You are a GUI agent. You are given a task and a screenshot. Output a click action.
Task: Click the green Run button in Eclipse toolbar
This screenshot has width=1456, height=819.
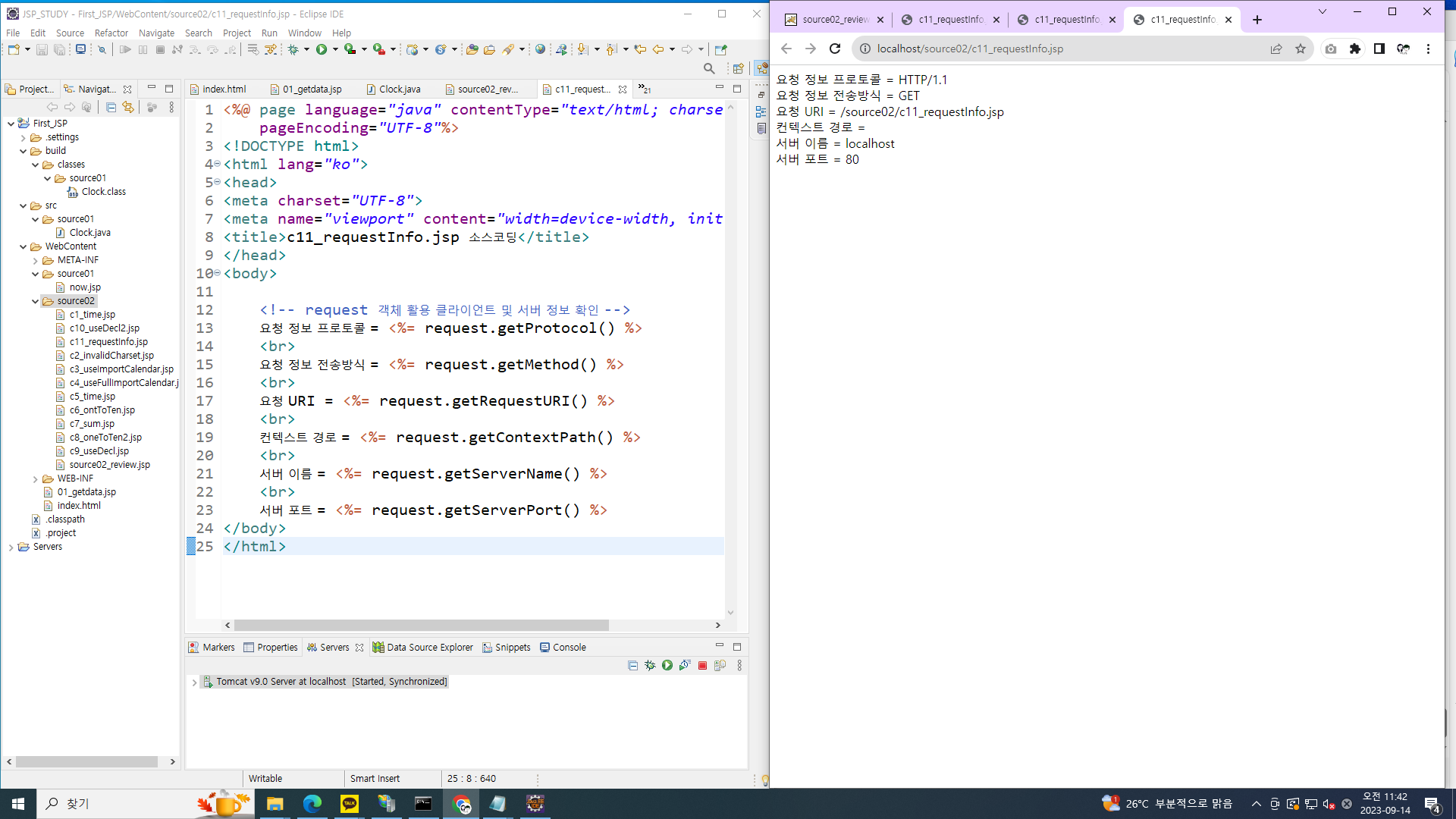coord(322,49)
